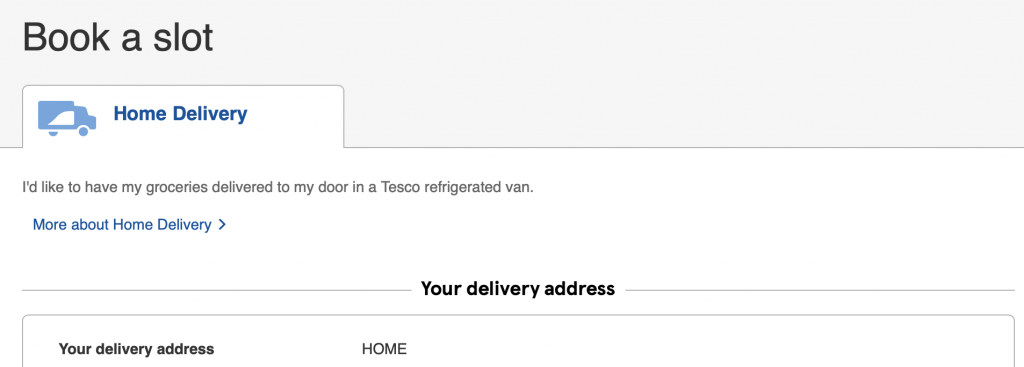
Task: Click the Tesco refrigerated van description text
Action: [278, 187]
